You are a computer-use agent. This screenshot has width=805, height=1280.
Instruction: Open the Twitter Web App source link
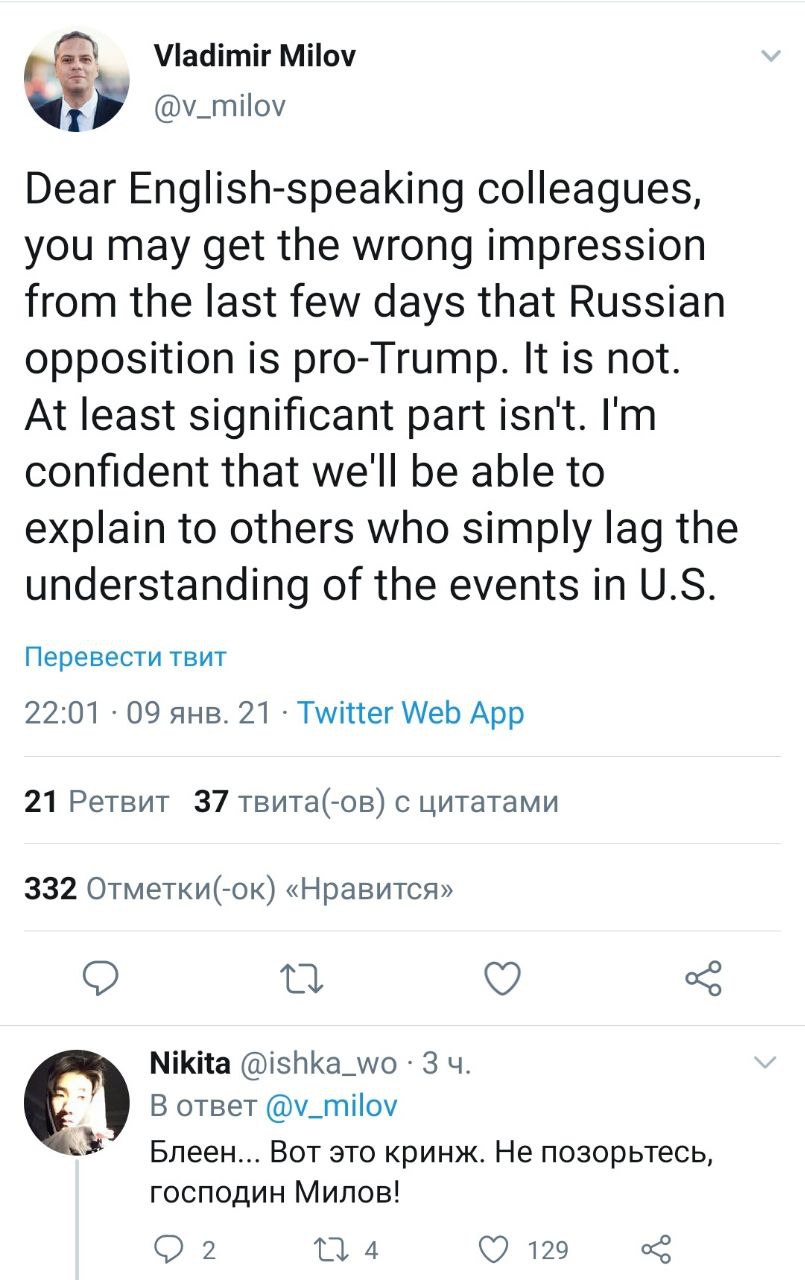[x=410, y=713]
